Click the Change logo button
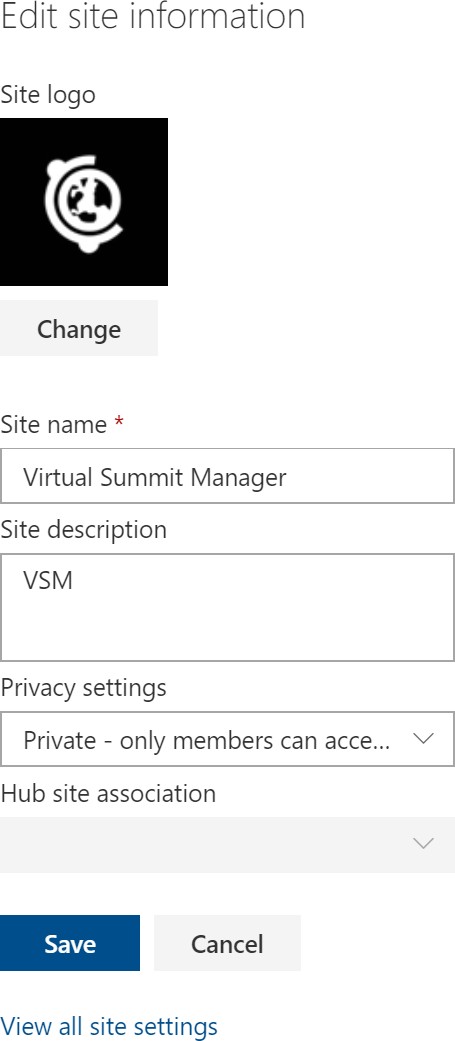Image resolution: width=455 pixels, height=1041 pixels. click(x=78, y=328)
